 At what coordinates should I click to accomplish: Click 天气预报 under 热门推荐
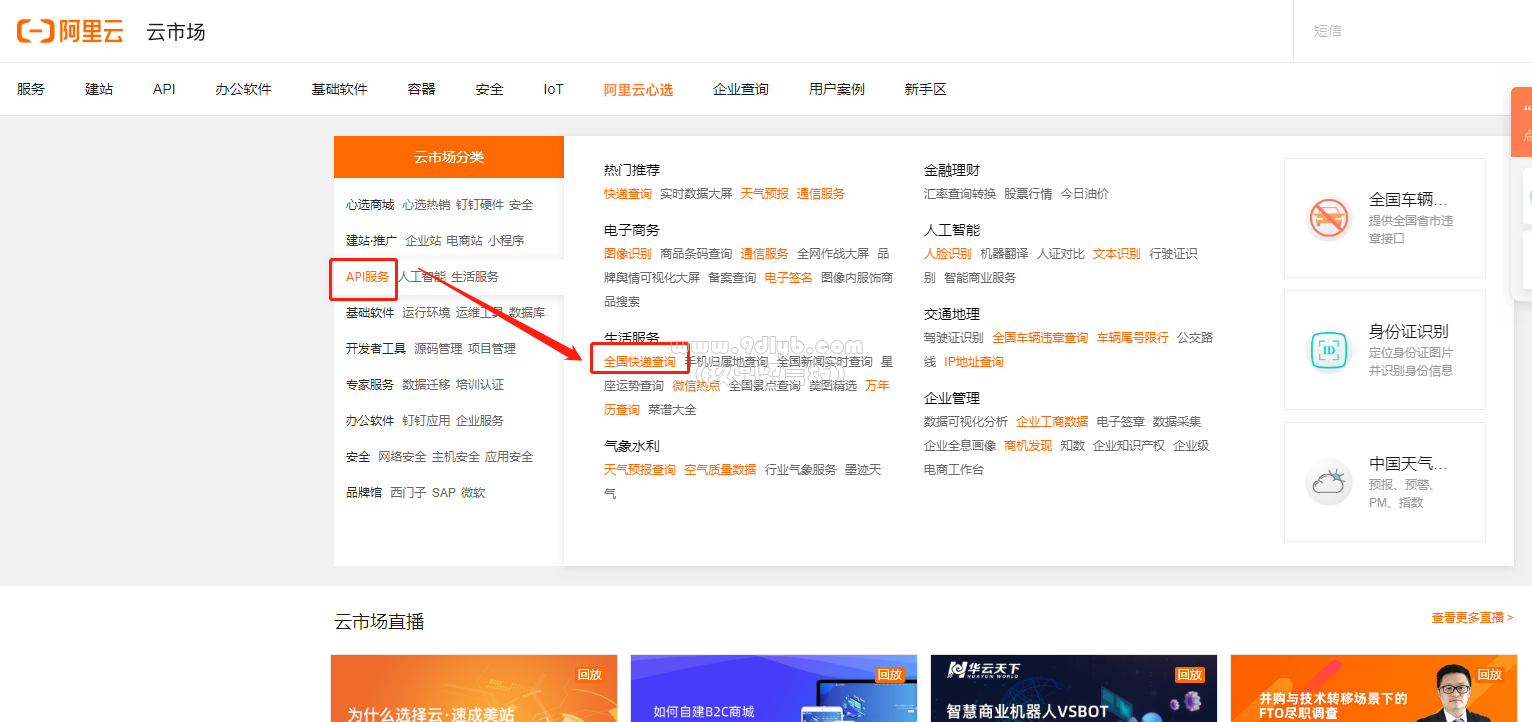(765, 194)
